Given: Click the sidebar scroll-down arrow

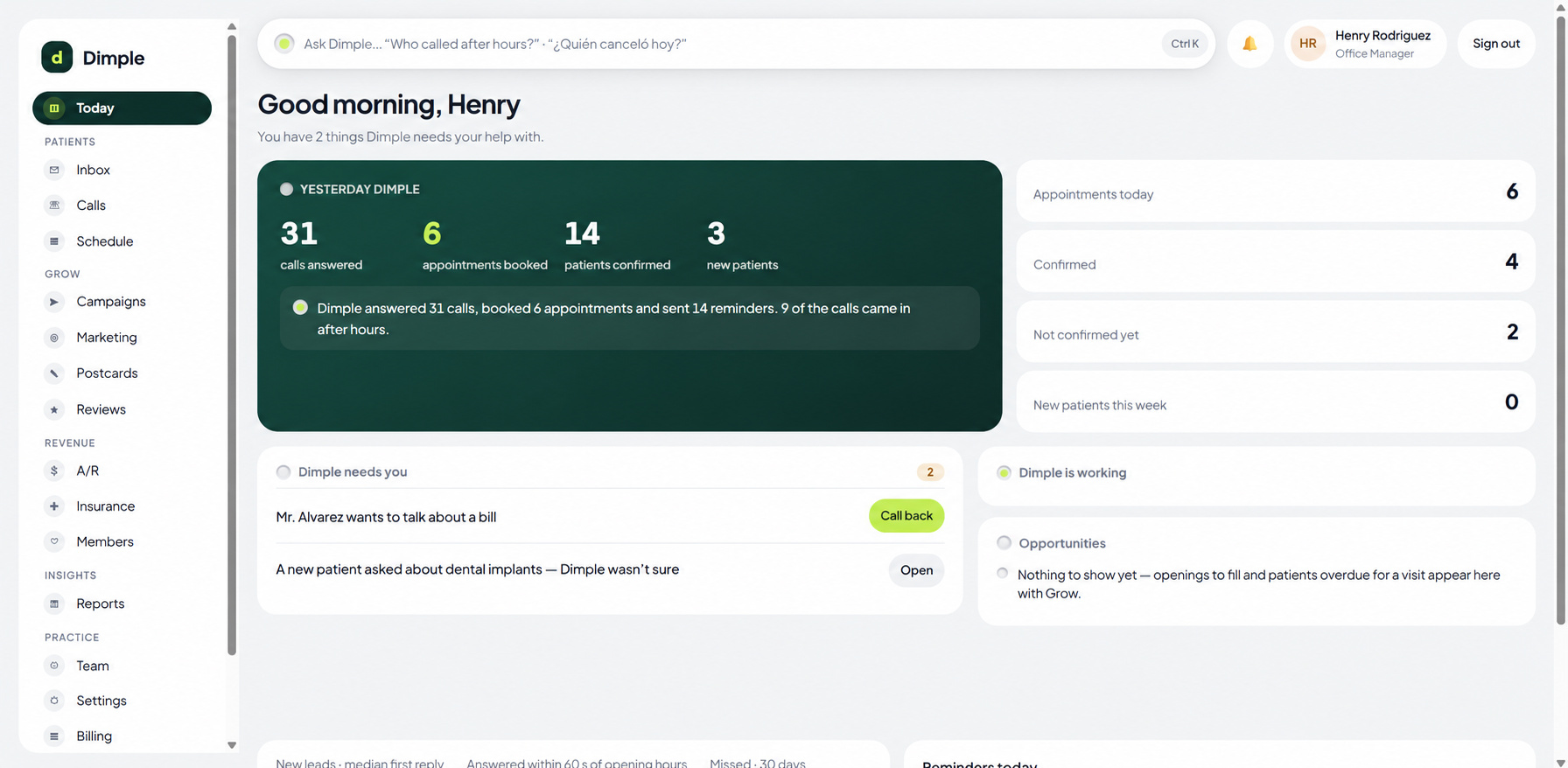Looking at the screenshot, I should [232, 745].
